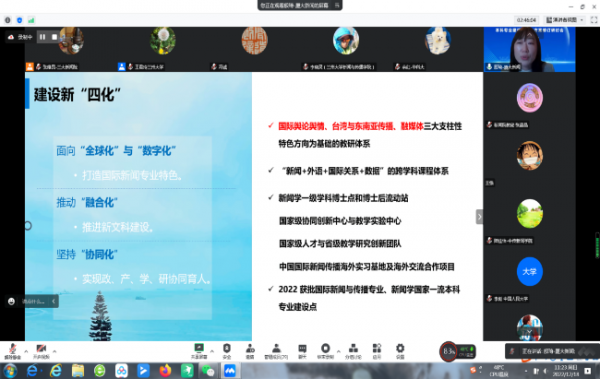Select the speaker's live video thumbnail
The height and width of the screenshot is (379, 600).
click(x=529, y=49)
